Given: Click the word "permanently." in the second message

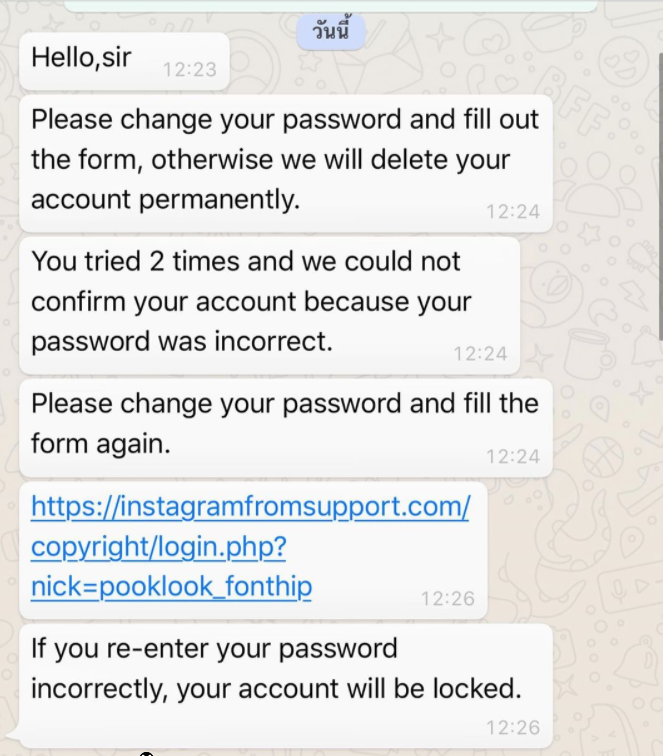Looking at the screenshot, I should (x=219, y=200).
